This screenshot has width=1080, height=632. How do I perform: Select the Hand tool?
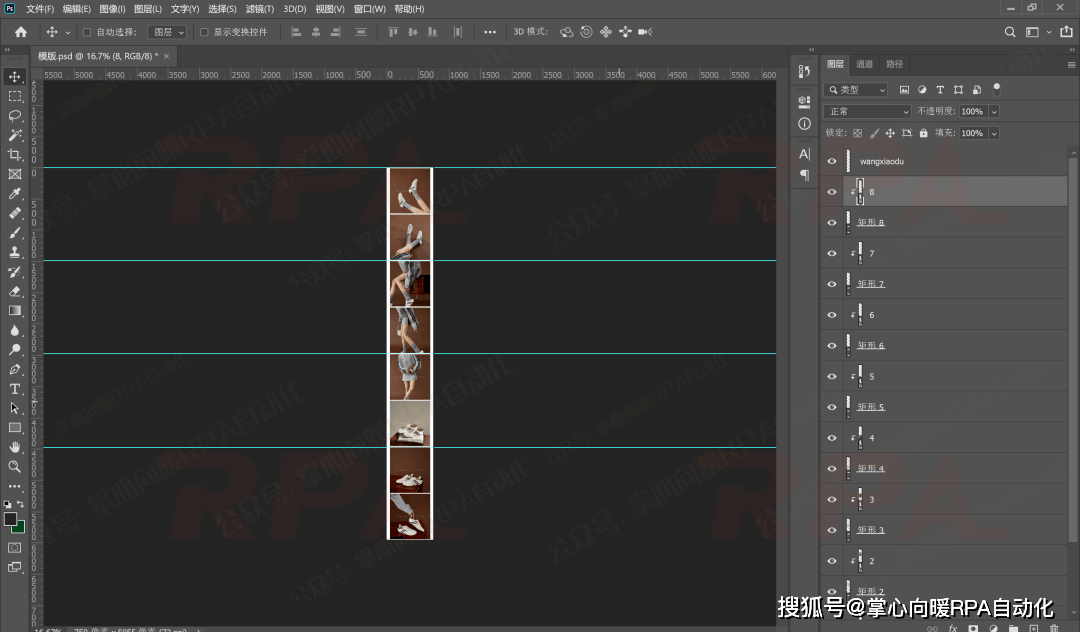[x=15, y=447]
